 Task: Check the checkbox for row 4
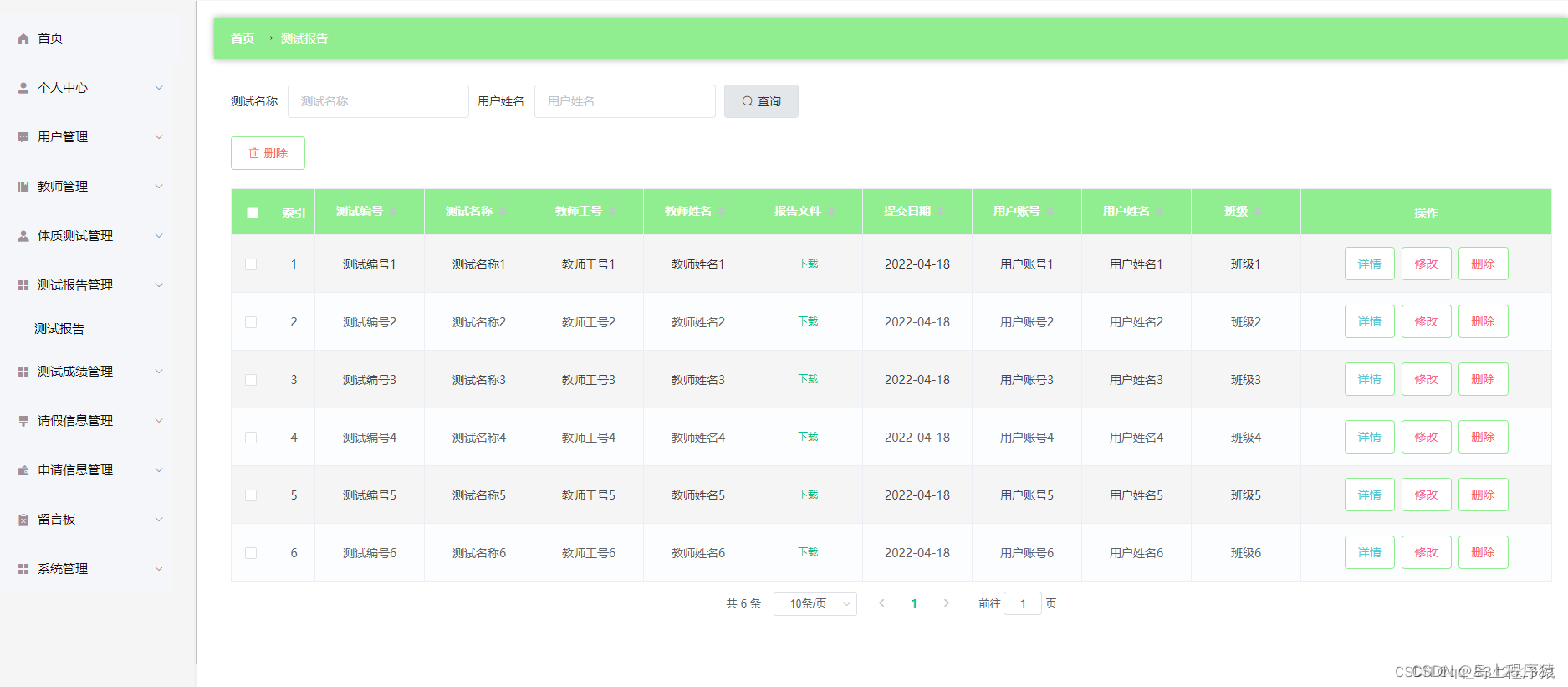click(x=251, y=438)
